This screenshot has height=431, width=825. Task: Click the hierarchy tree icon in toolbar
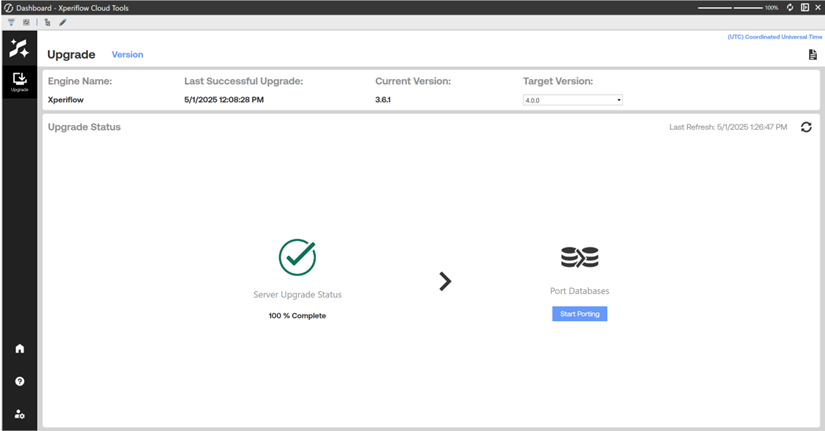[47, 22]
